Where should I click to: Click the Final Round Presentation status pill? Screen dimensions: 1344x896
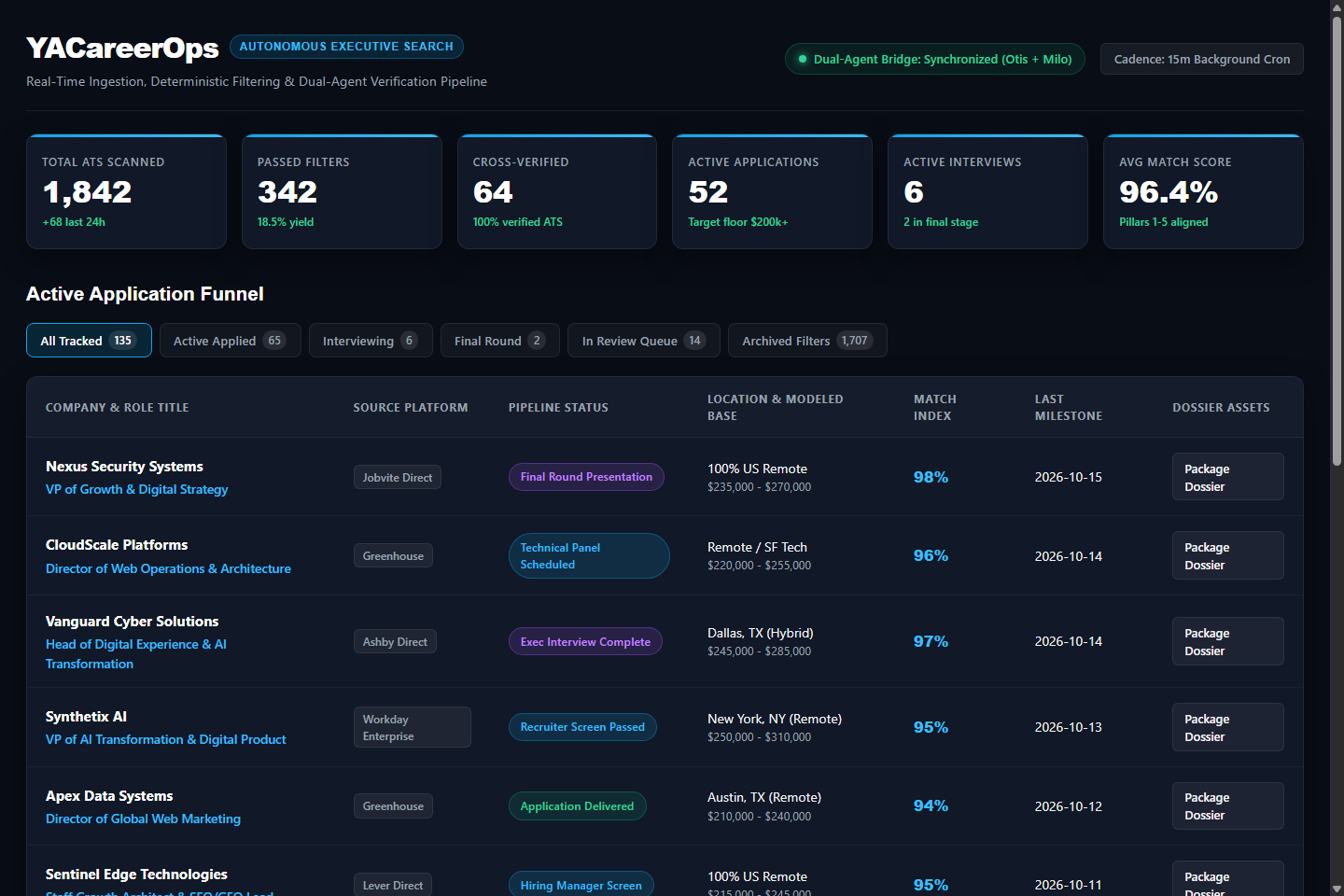point(586,477)
